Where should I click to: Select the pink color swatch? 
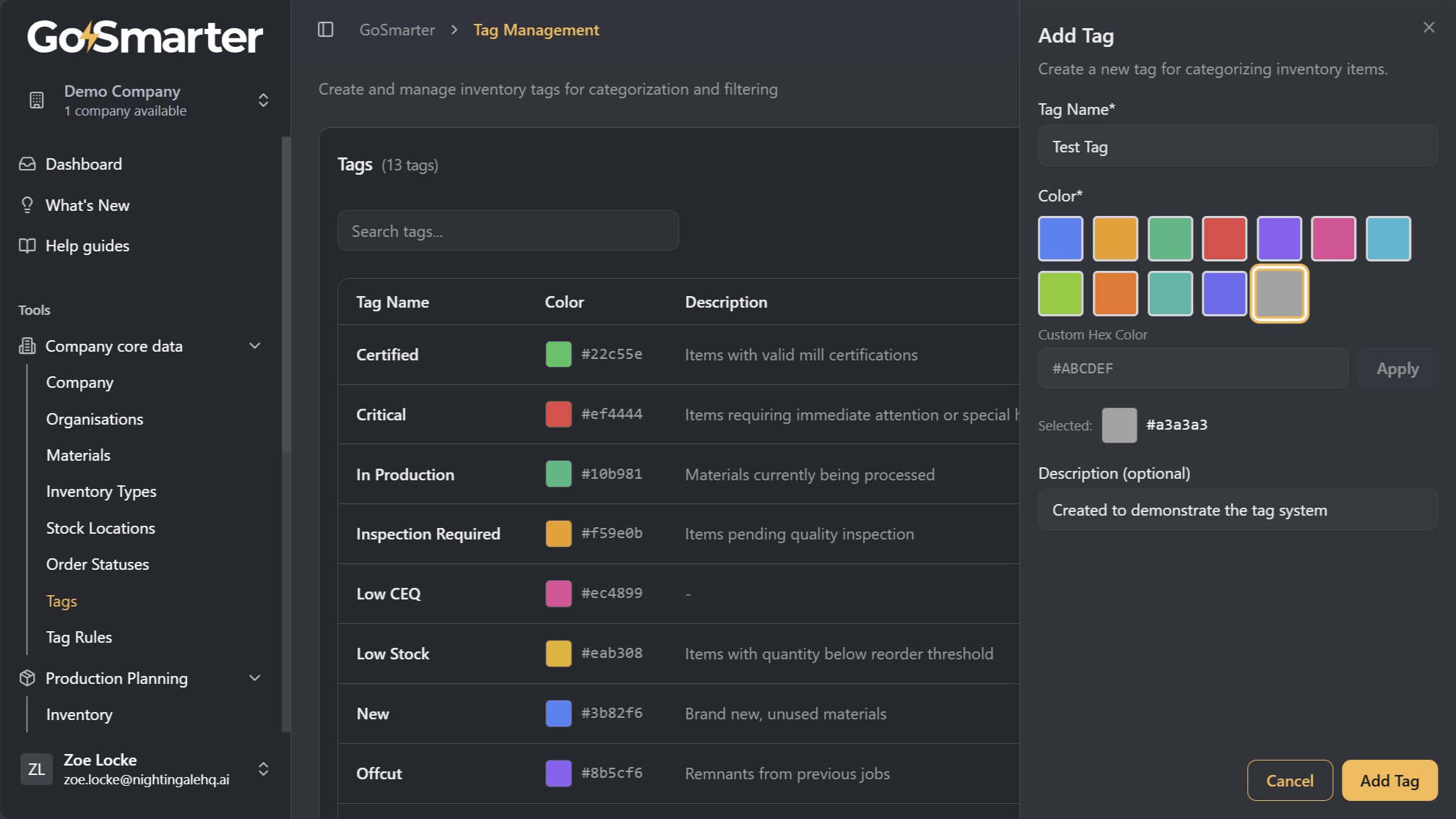pos(1333,238)
